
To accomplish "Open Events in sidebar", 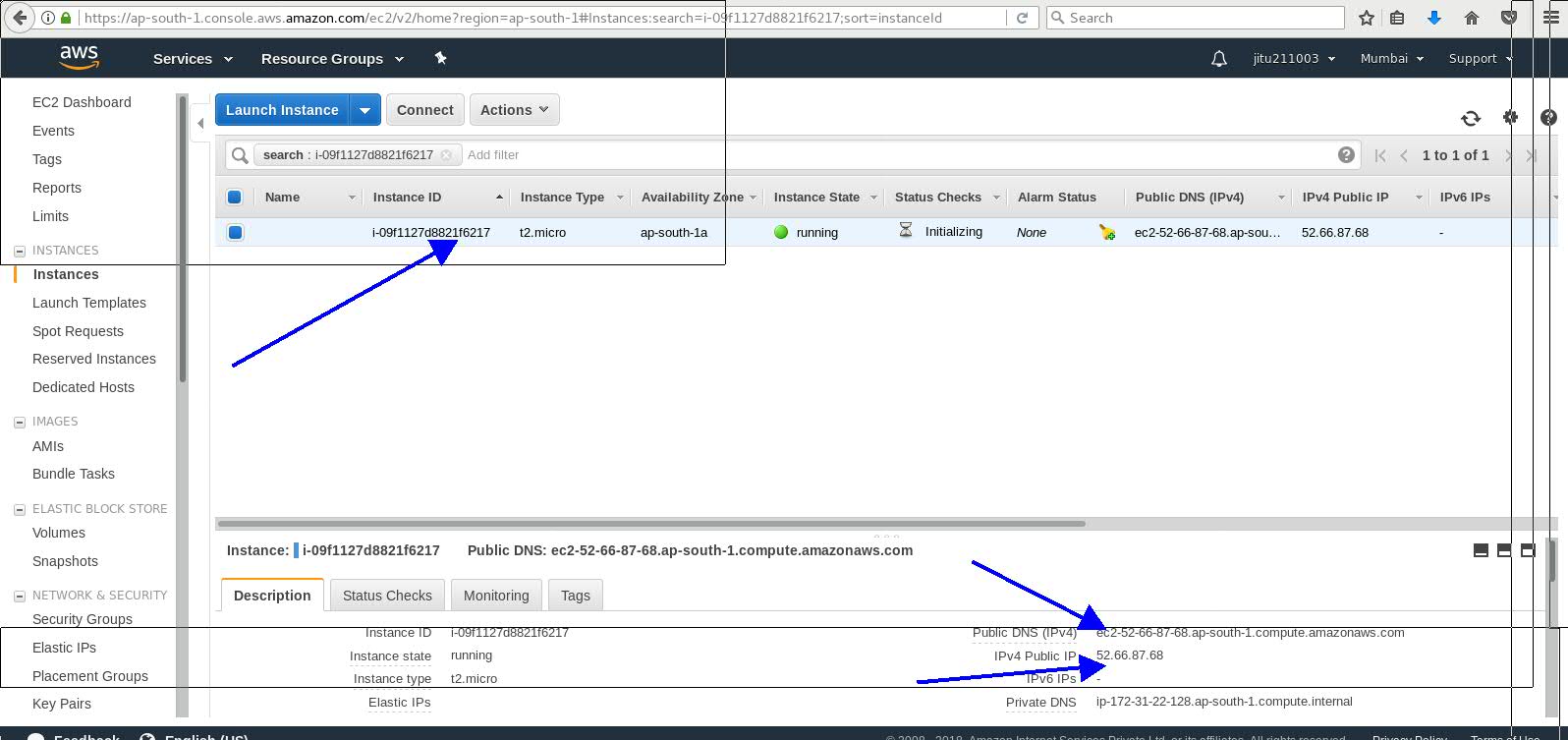I will 53,131.
